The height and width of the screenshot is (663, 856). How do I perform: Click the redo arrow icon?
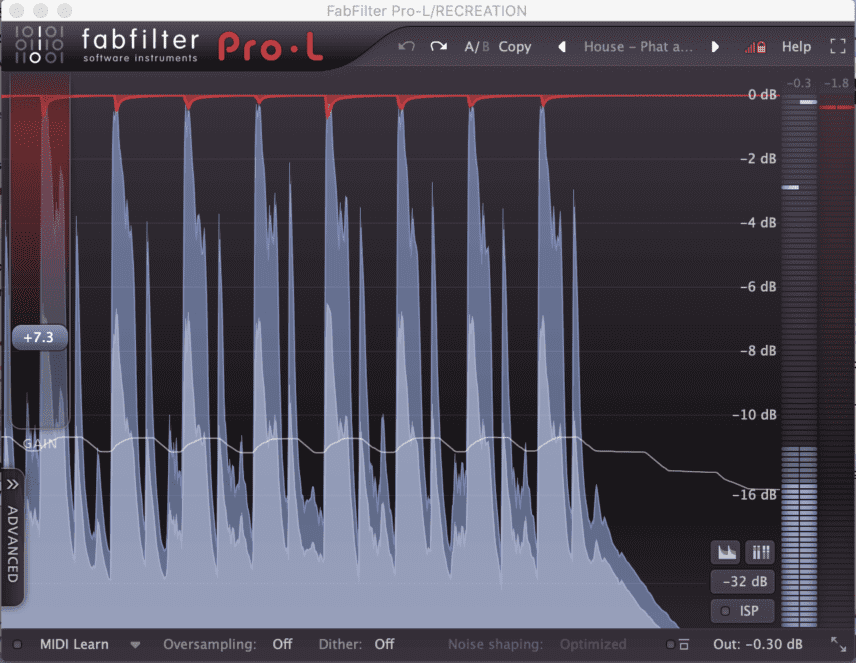pos(438,46)
